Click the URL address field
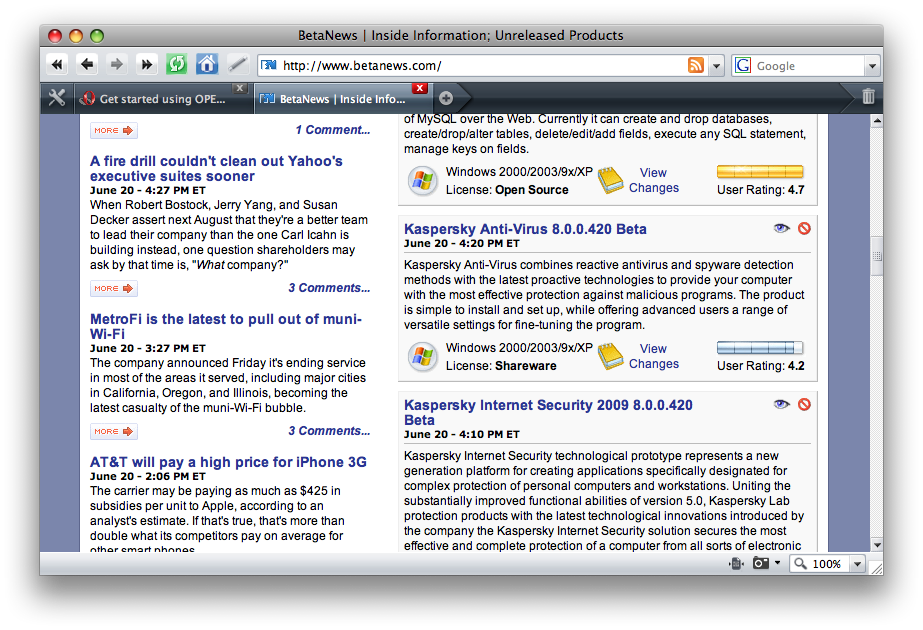 [483, 66]
